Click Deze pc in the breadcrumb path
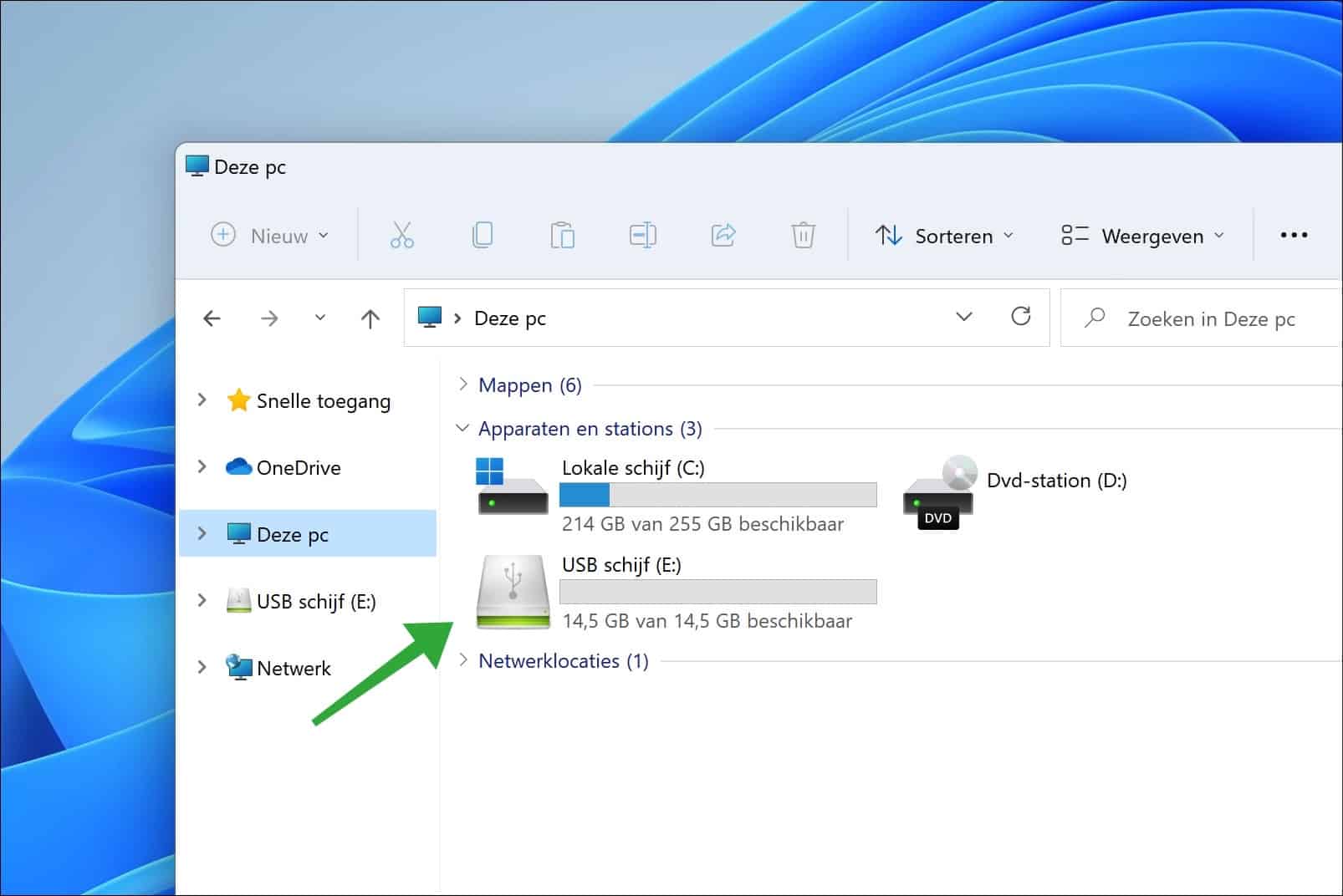This screenshot has height=896, width=1343. [509, 318]
